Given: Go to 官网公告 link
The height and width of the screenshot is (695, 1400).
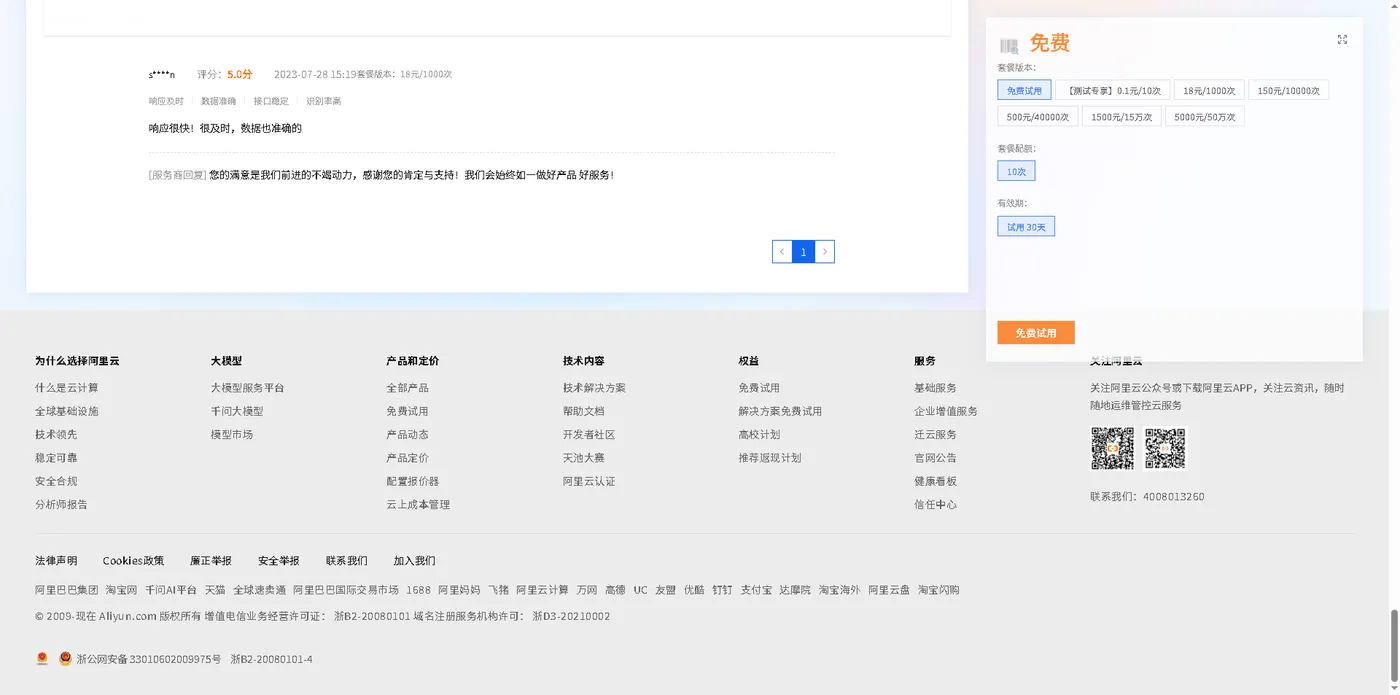Looking at the screenshot, I should [x=935, y=458].
